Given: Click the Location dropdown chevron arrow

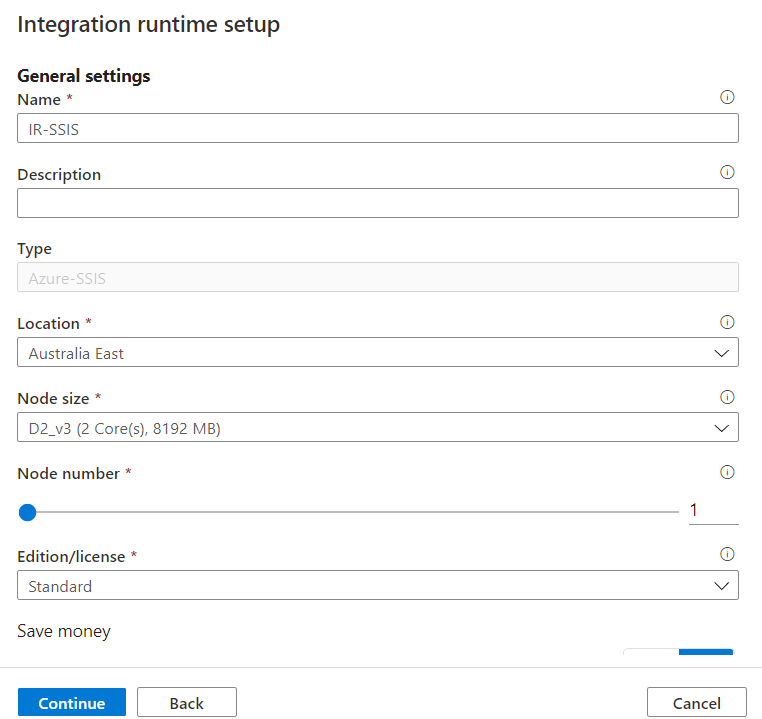Looking at the screenshot, I should (x=722, y=353).
